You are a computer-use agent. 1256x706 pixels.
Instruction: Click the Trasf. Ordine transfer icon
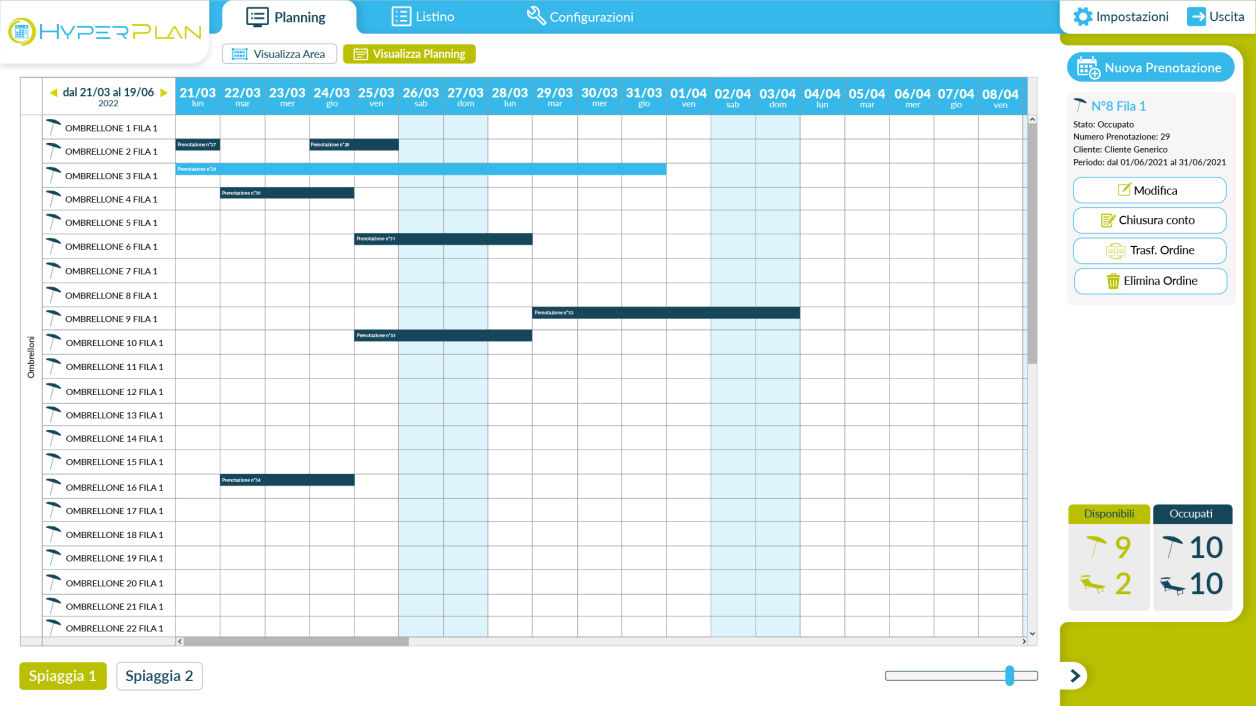(1115, 251)
